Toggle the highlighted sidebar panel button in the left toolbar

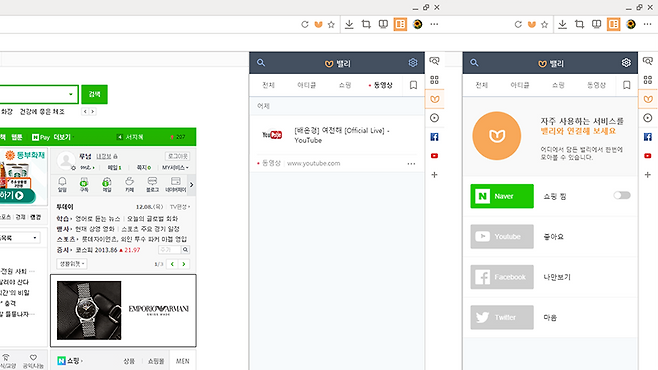pyautogui.click(x=400, y=24)
